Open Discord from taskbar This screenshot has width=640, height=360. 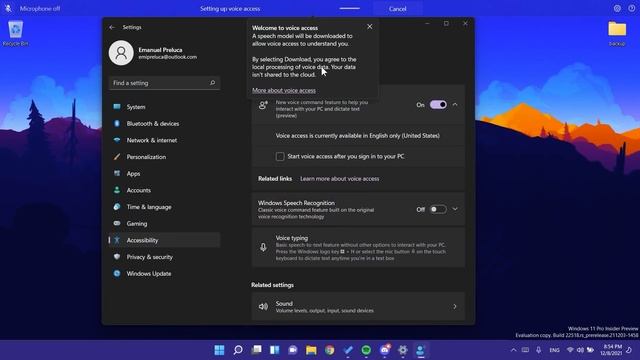384,350
